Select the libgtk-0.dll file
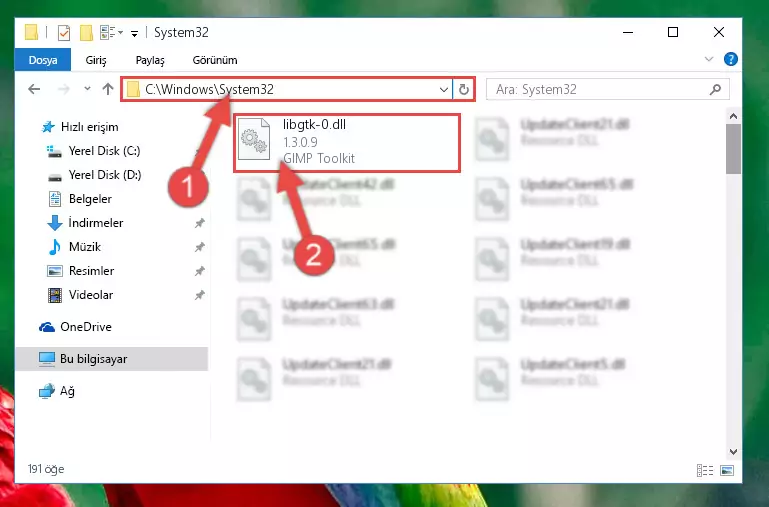769x507 pixels. coord(347,143)
